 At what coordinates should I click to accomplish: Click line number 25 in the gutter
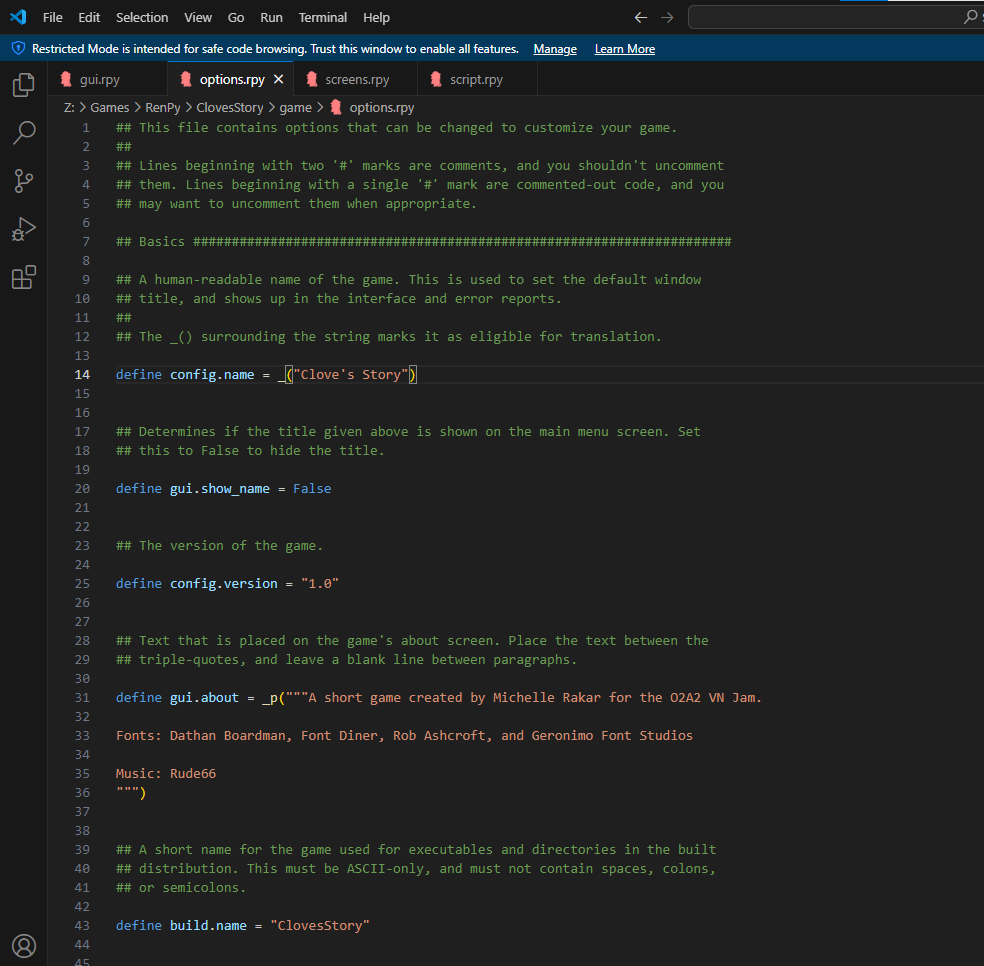coord(82,584)
